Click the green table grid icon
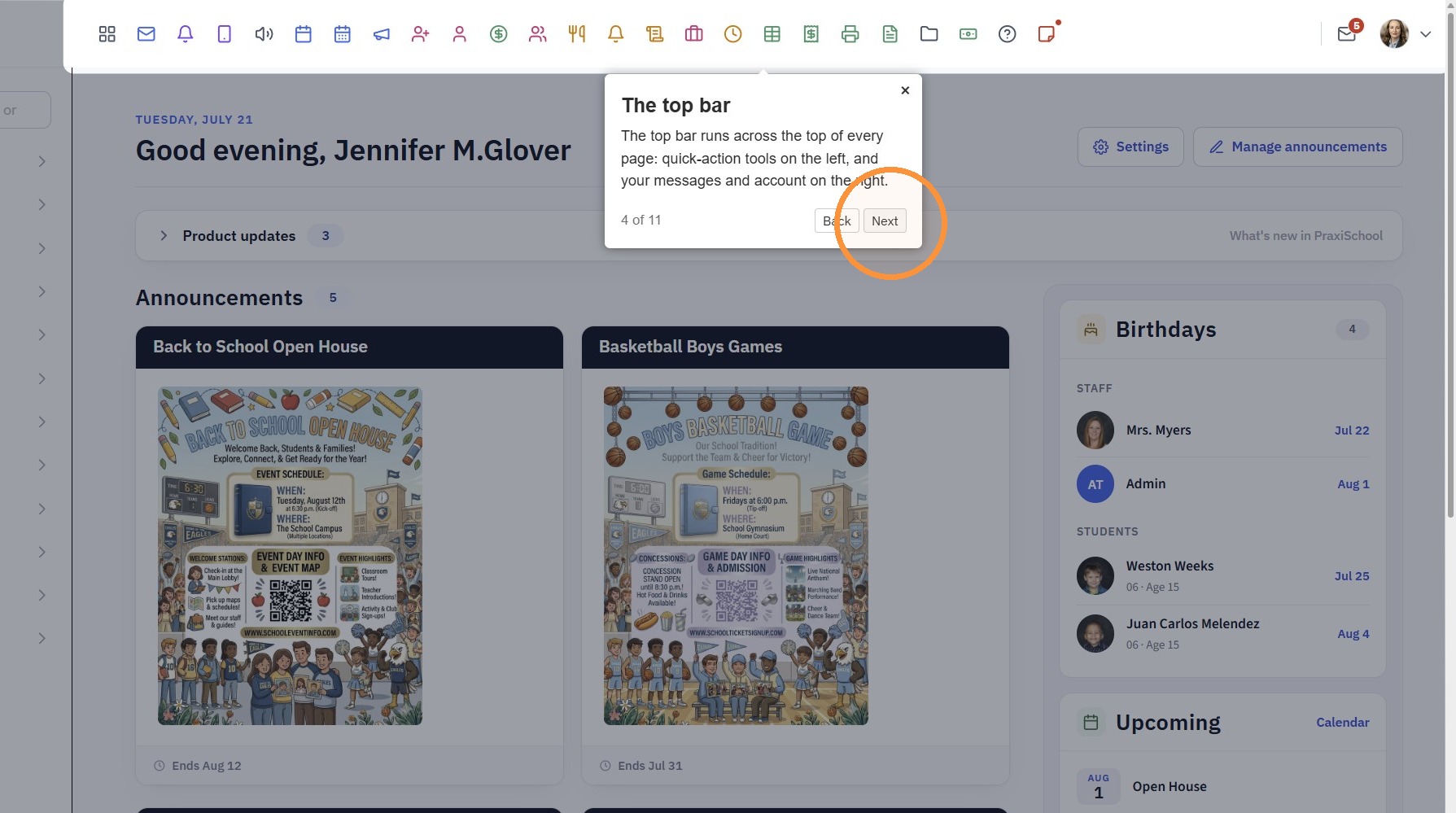Image resolution: width=1456 pixels, height=813 pixels. coord(772,34)
